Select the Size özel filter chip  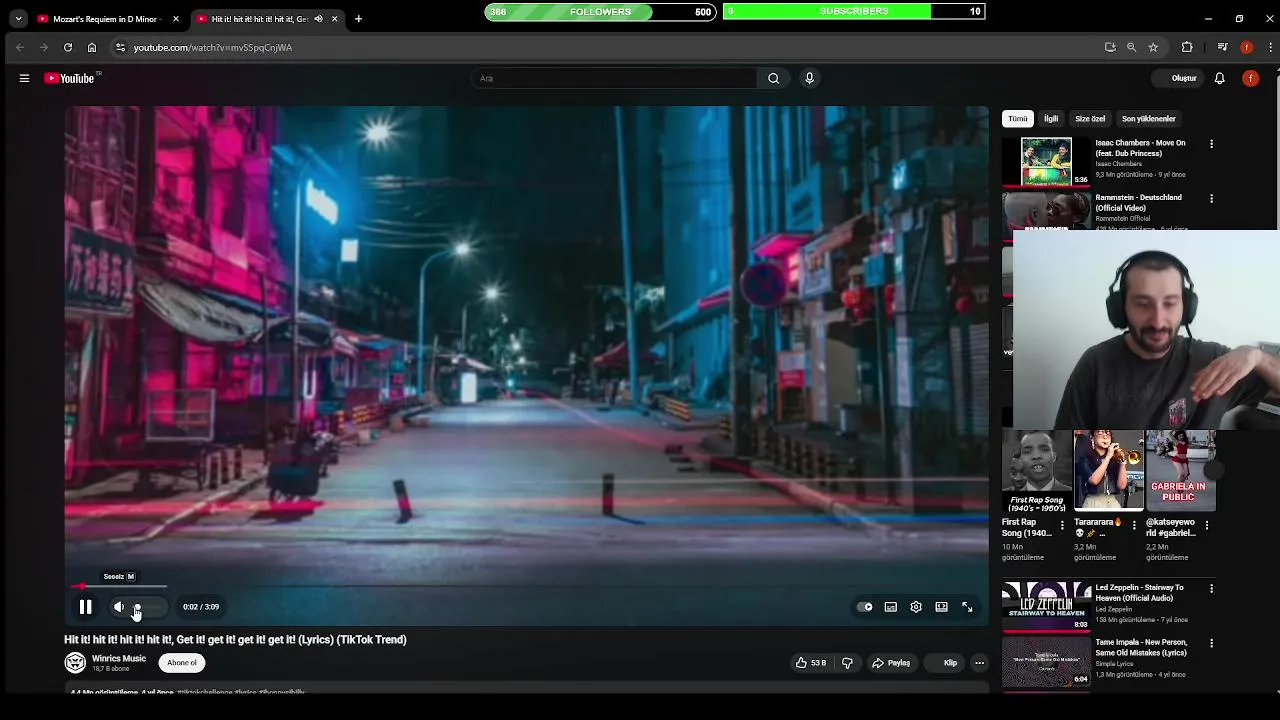click(x=1090, y=119)
